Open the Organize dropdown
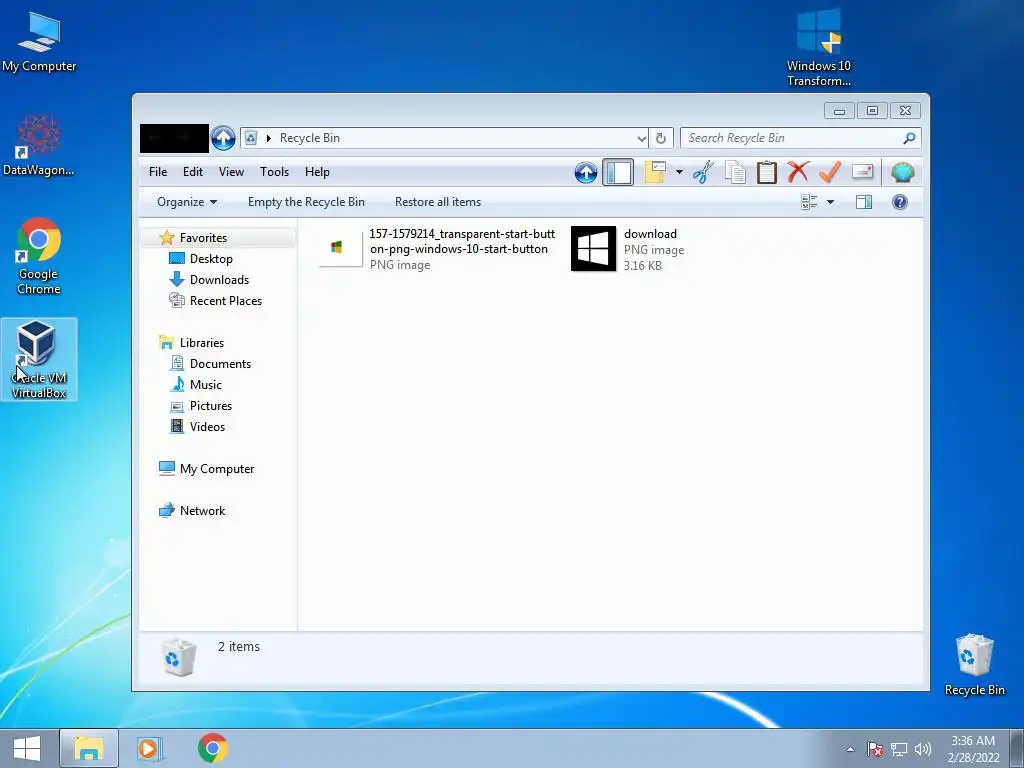 pos(187,202)
